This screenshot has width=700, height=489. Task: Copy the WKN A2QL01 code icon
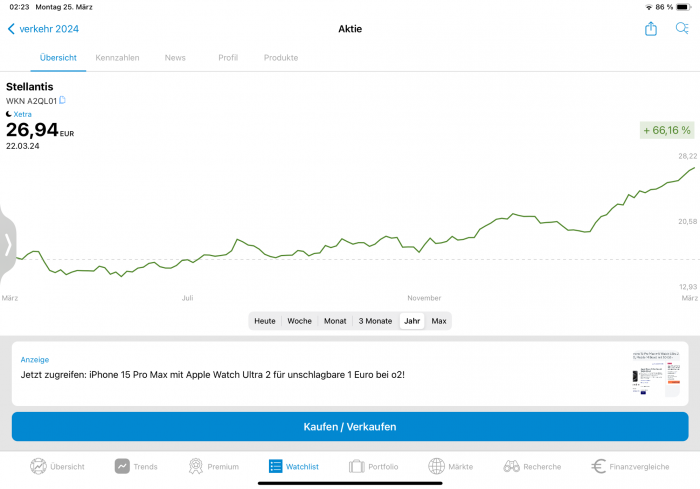[x=62, y=100]
